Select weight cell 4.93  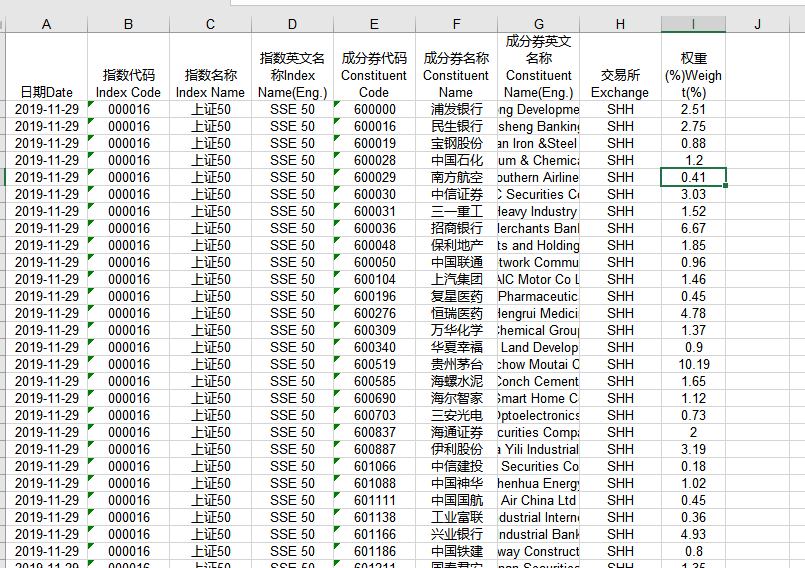pyautogui.click(x=694, y=534)
